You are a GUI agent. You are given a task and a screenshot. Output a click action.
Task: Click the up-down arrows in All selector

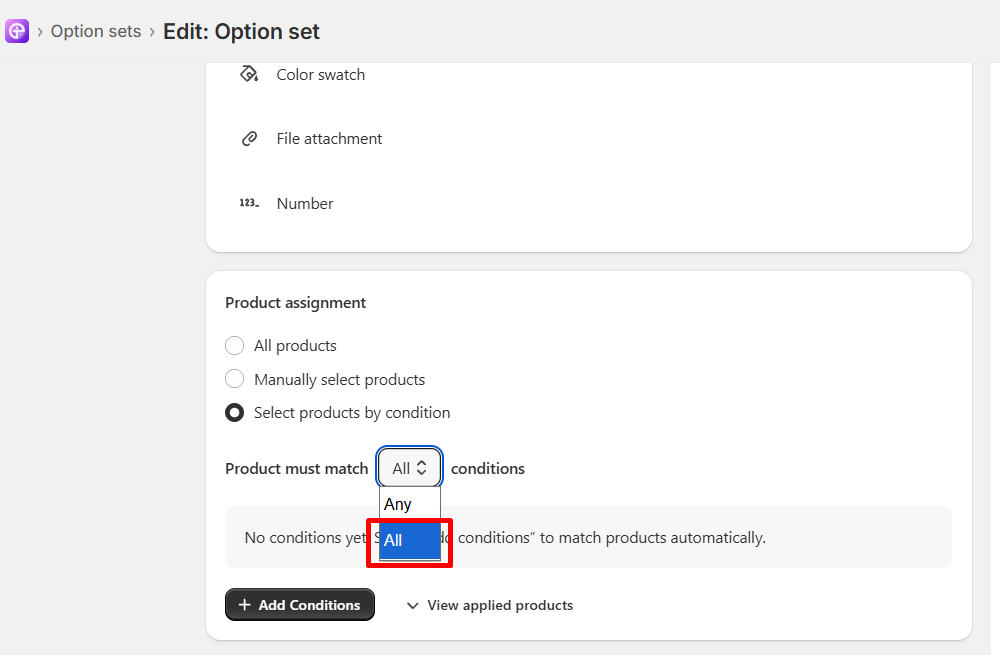click(x=422, y=468)
